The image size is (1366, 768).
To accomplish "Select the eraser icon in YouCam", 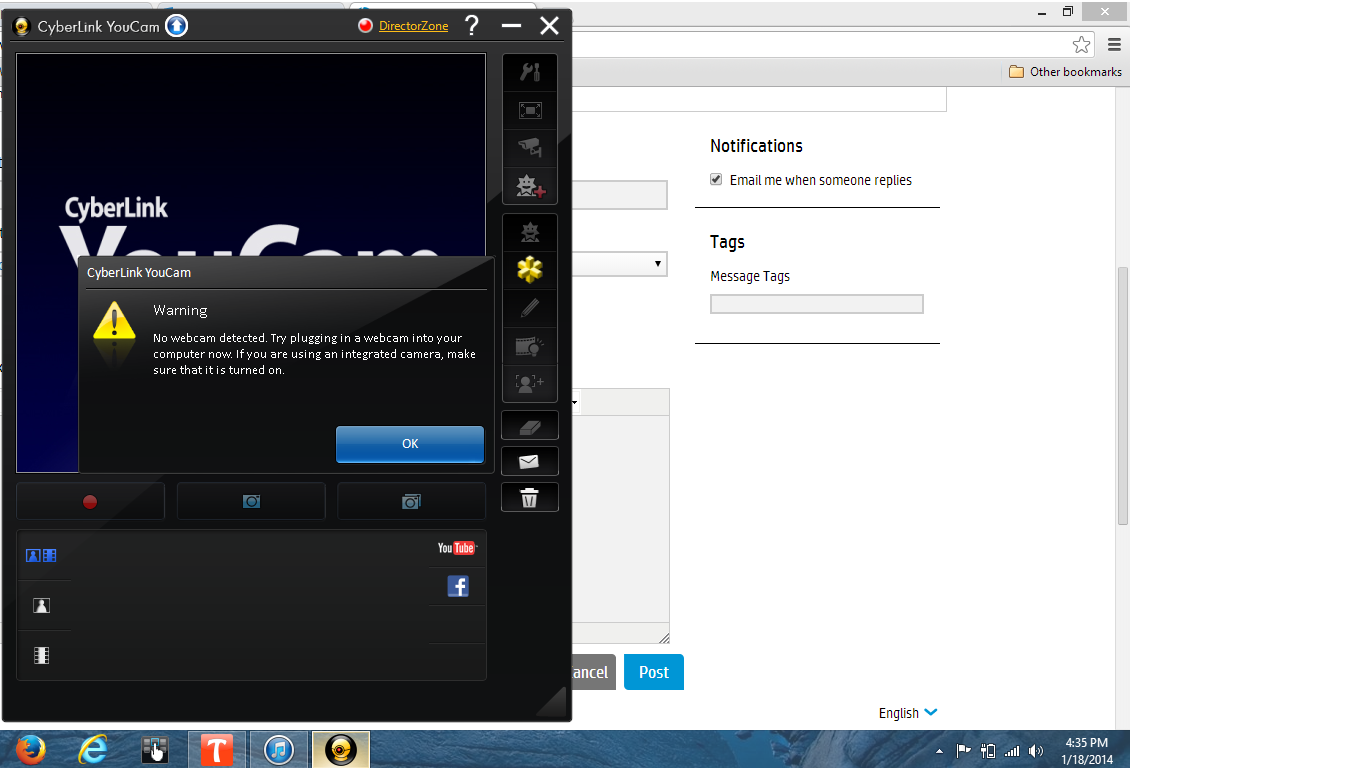I will [x=529, y=426].
